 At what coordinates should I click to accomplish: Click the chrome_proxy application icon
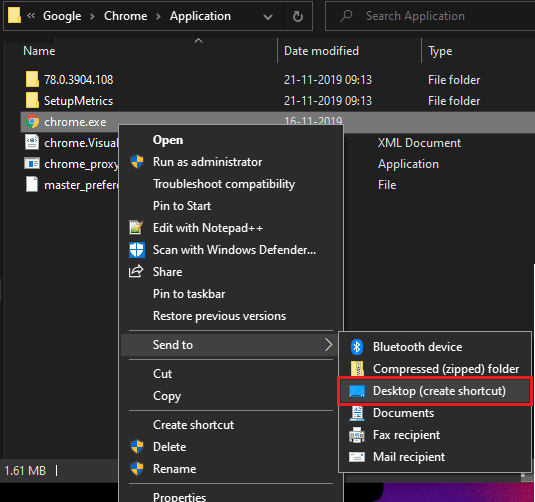[x=32, y=164]
